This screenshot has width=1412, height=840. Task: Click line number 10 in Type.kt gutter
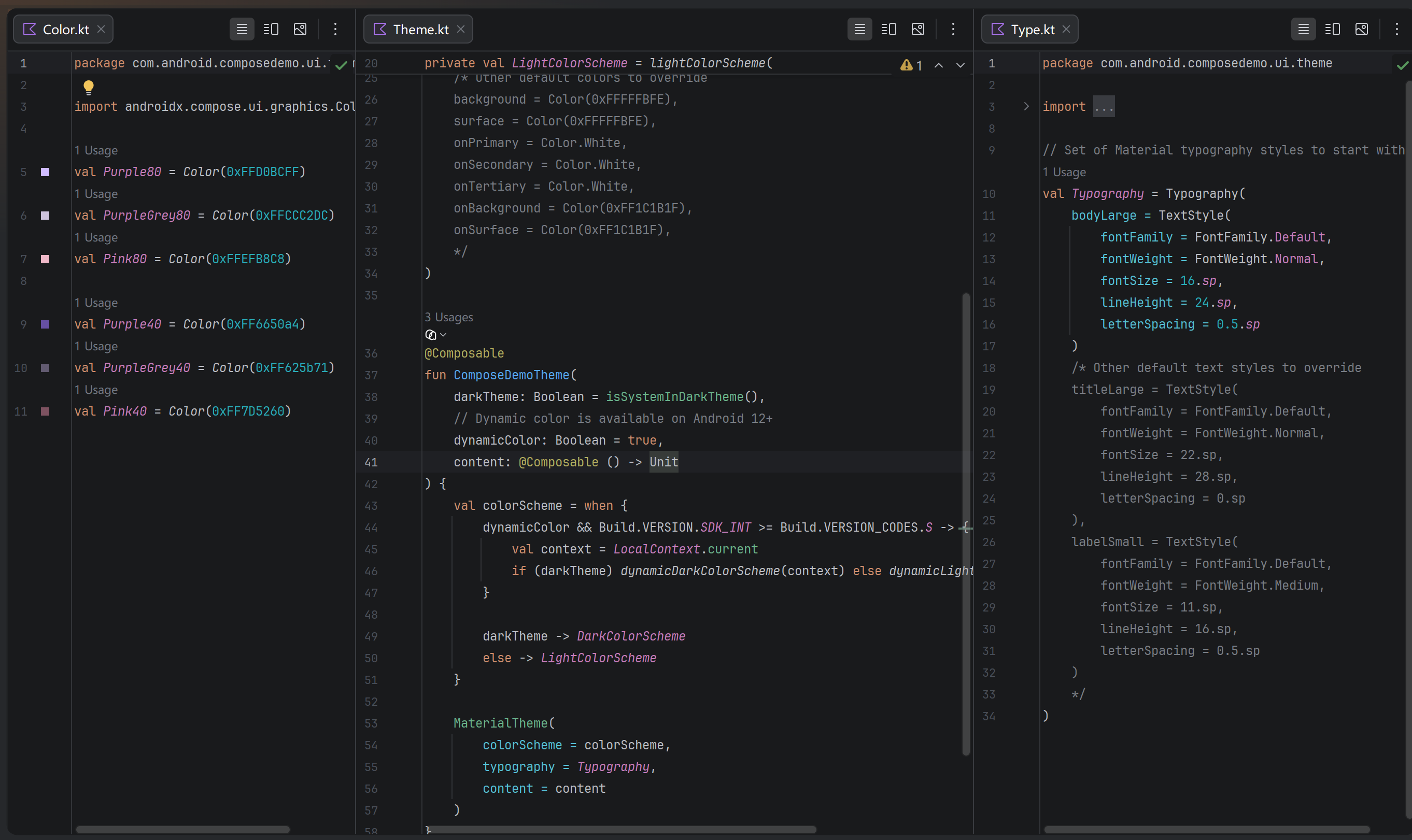pyautogui.click(x=989, y=194)
